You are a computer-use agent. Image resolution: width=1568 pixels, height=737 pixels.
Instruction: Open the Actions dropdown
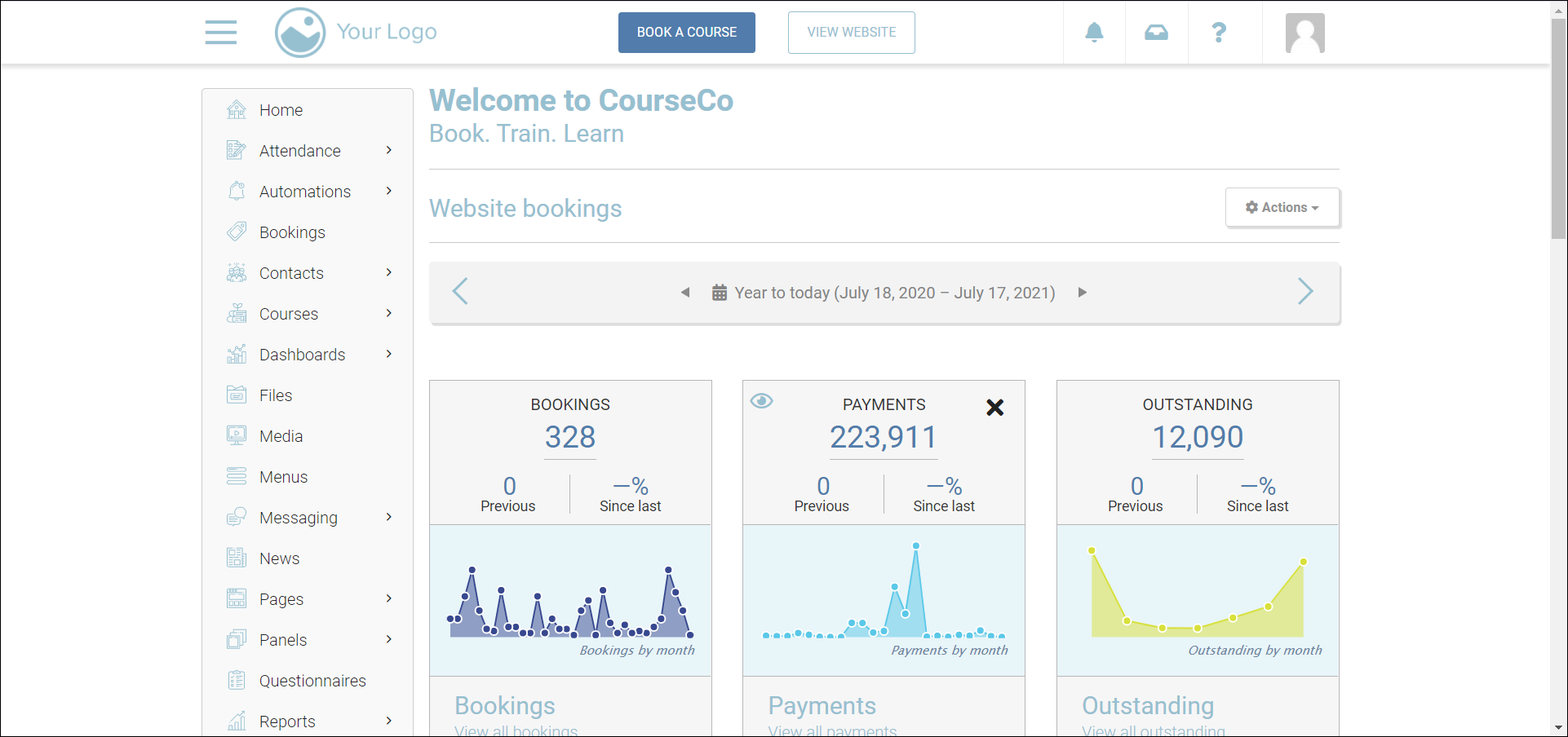pyautogui.click(x=1282, y=208)
